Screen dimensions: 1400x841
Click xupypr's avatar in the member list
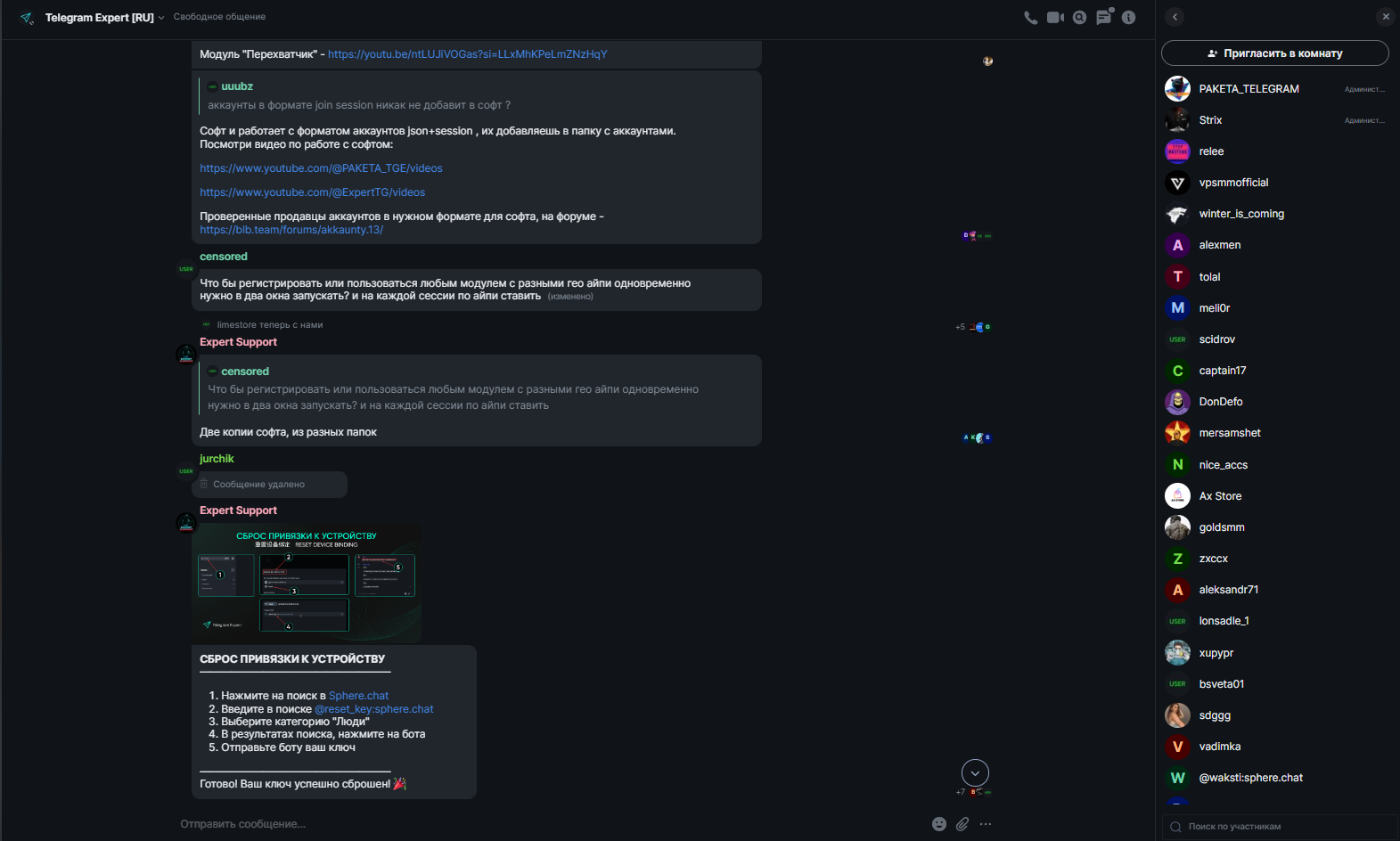point(1177,653)
